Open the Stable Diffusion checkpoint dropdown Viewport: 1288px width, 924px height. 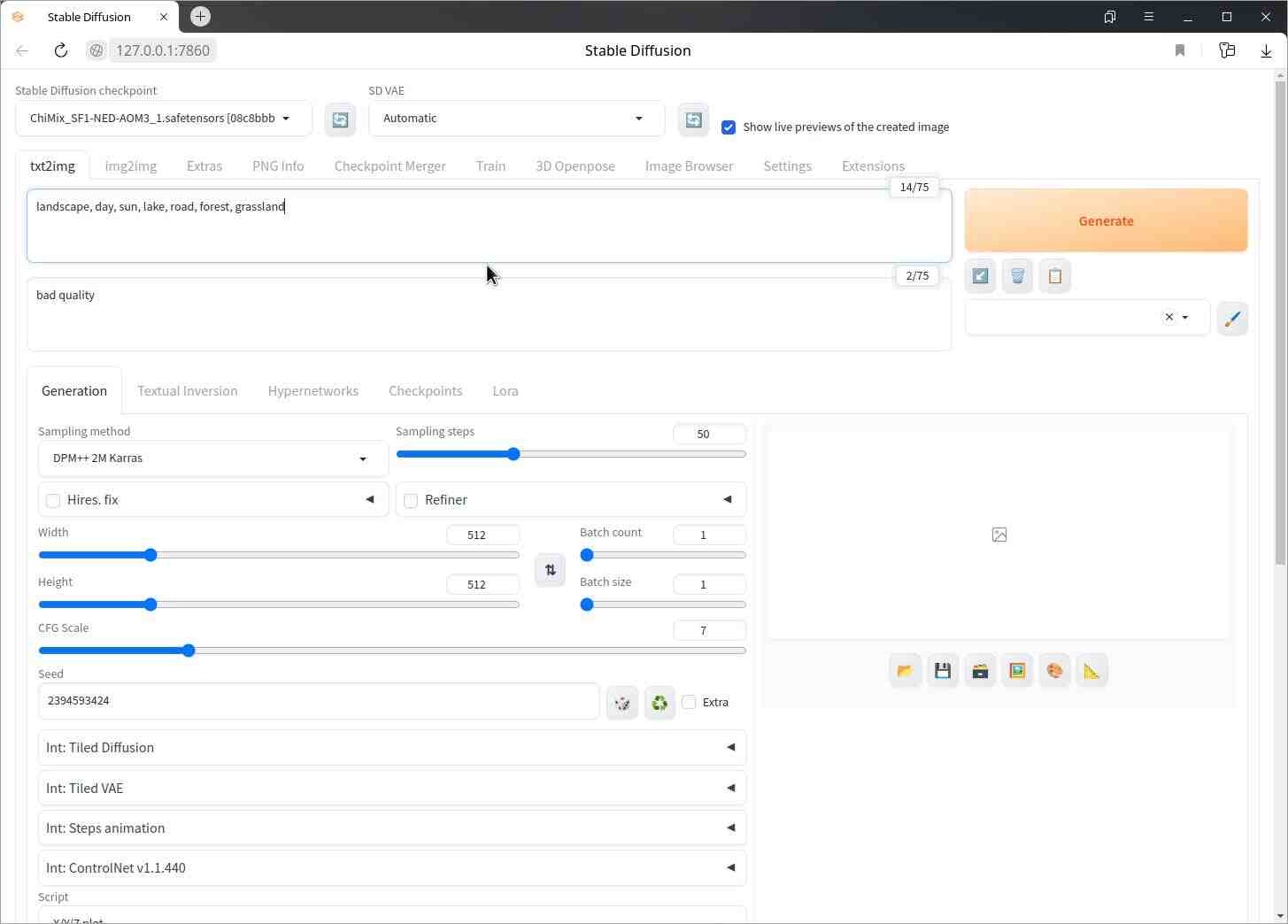point(164,119)
